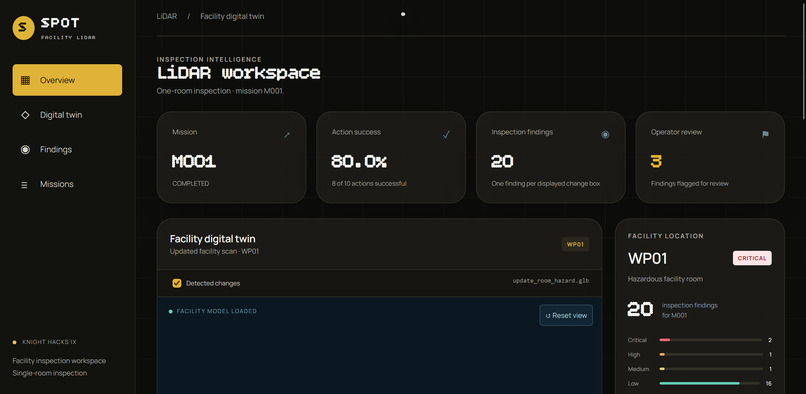806x394 pixels.
Task: Click the CRITICAL status badge
Action: (x=752, y=258)
